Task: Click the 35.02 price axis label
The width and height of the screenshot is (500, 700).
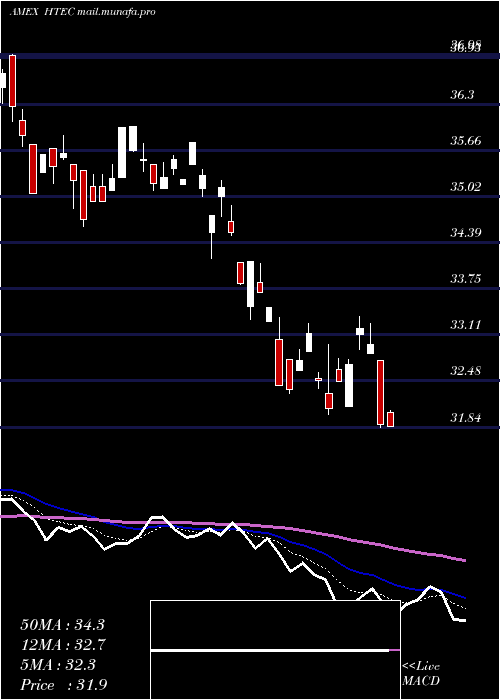Action: pos(466,187)
